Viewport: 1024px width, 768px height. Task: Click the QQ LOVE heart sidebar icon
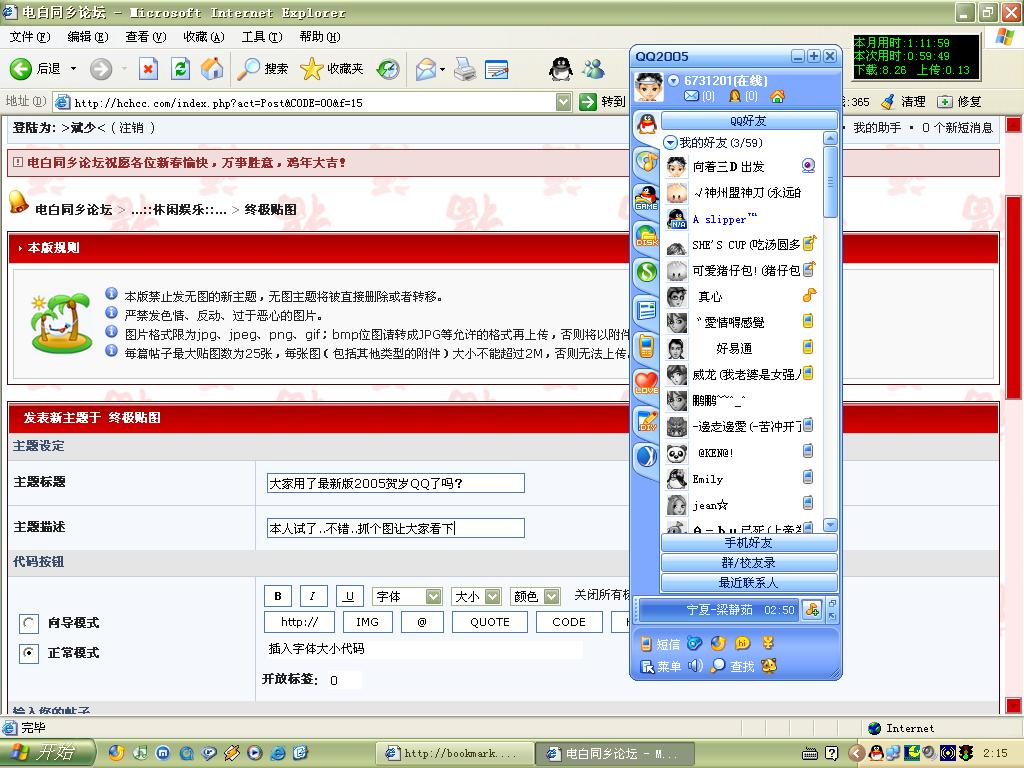click(647, 383)
